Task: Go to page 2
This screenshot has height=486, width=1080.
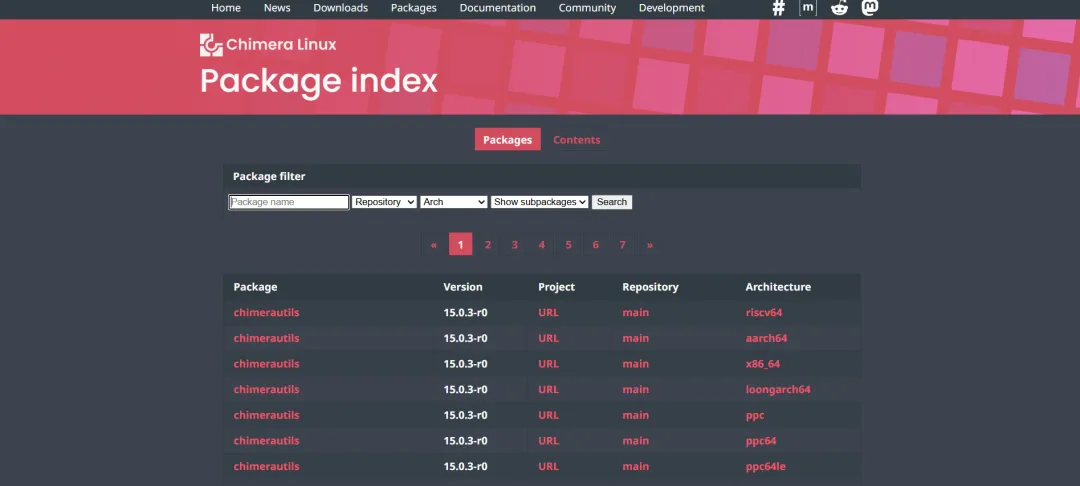Action: 488,244
